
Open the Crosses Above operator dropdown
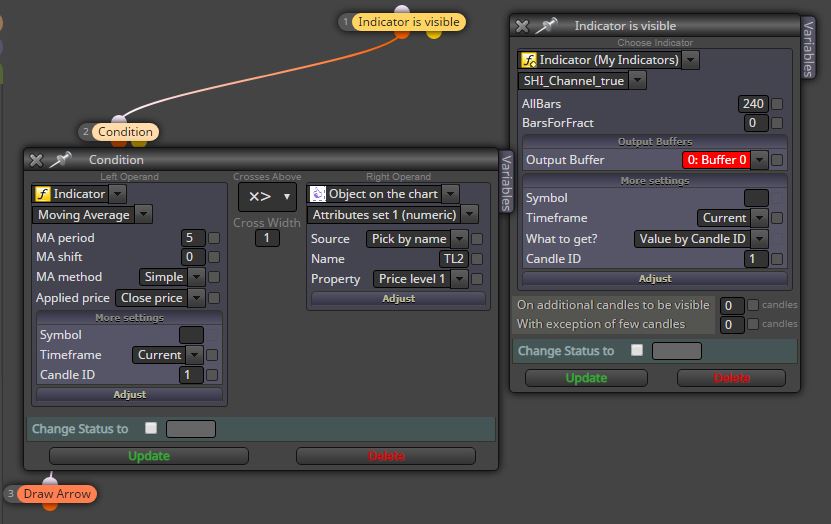[267, 197]
